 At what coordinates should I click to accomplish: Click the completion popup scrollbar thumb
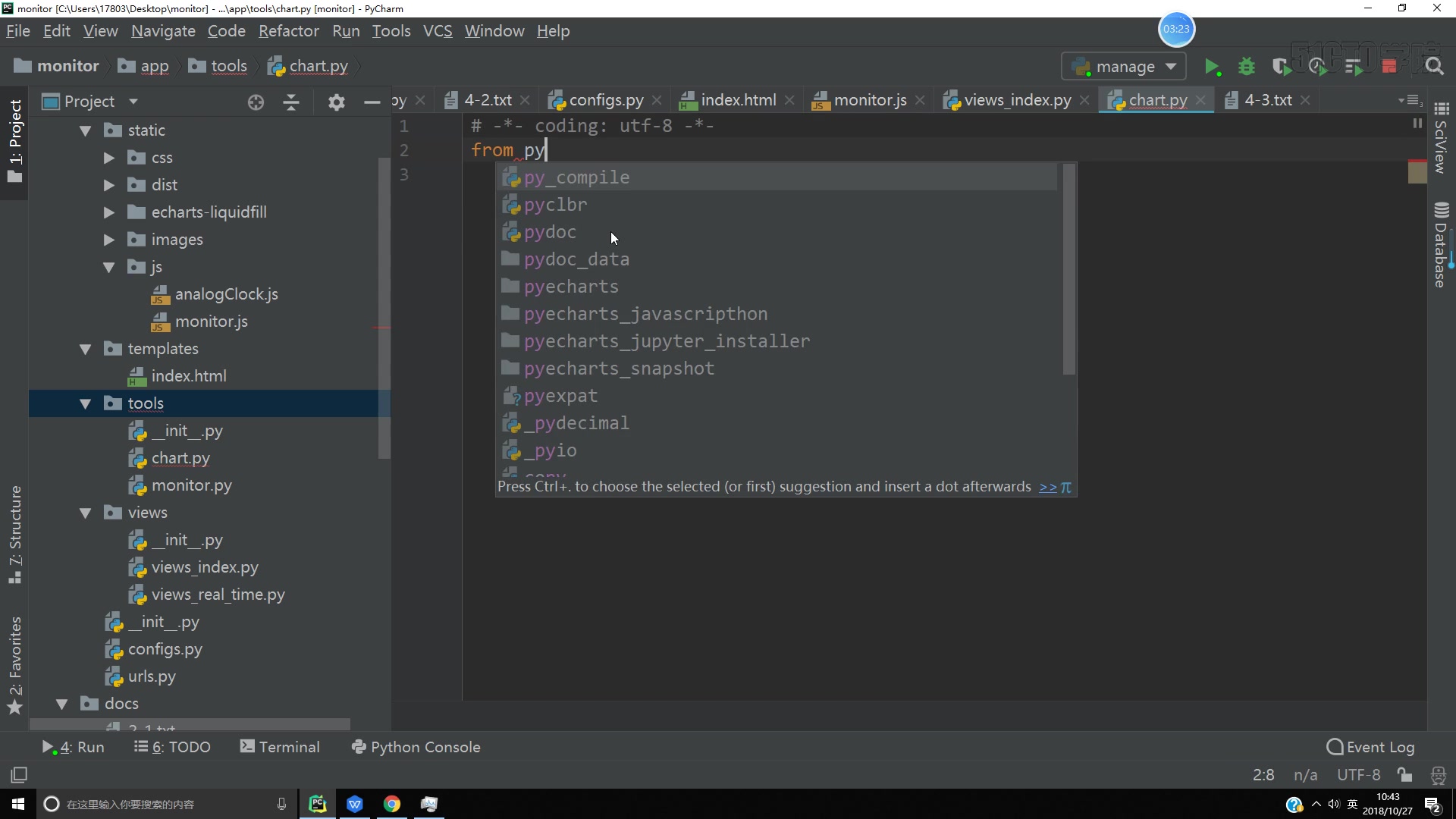pos(1068,269)
